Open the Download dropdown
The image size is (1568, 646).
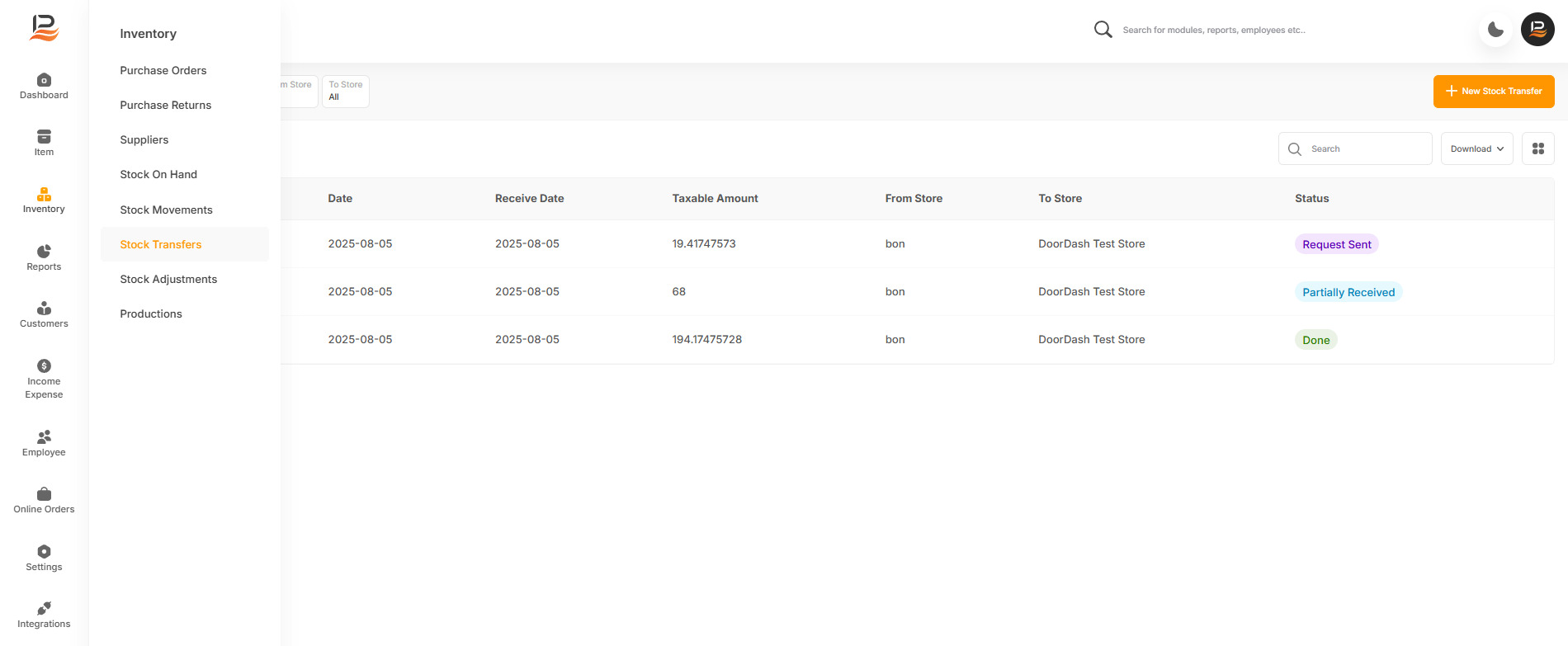[1477, 149]
